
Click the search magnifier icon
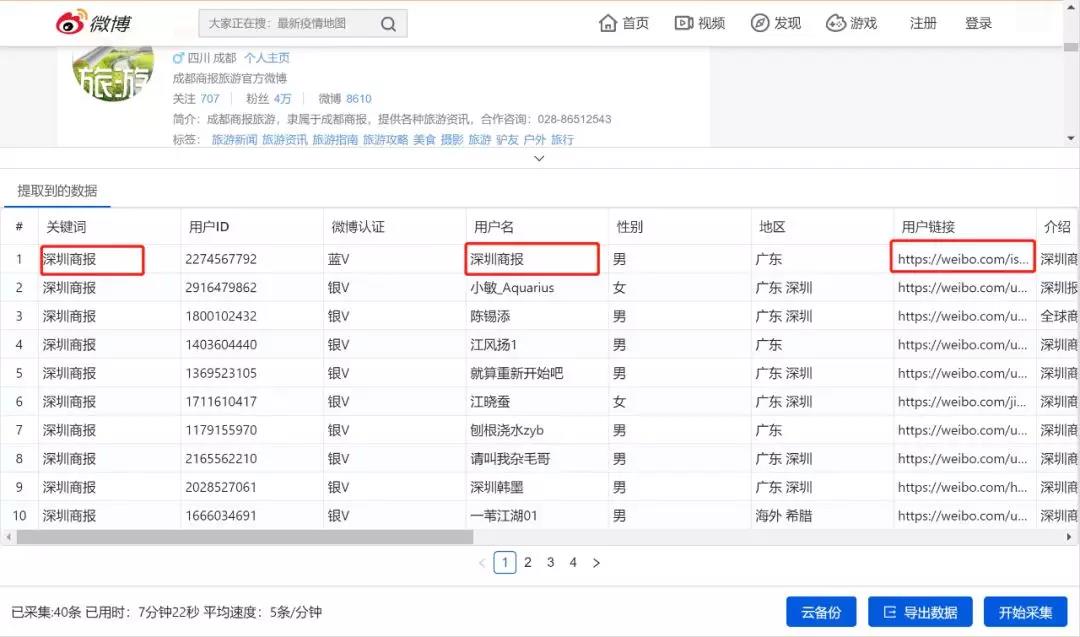tap(388, 24)
